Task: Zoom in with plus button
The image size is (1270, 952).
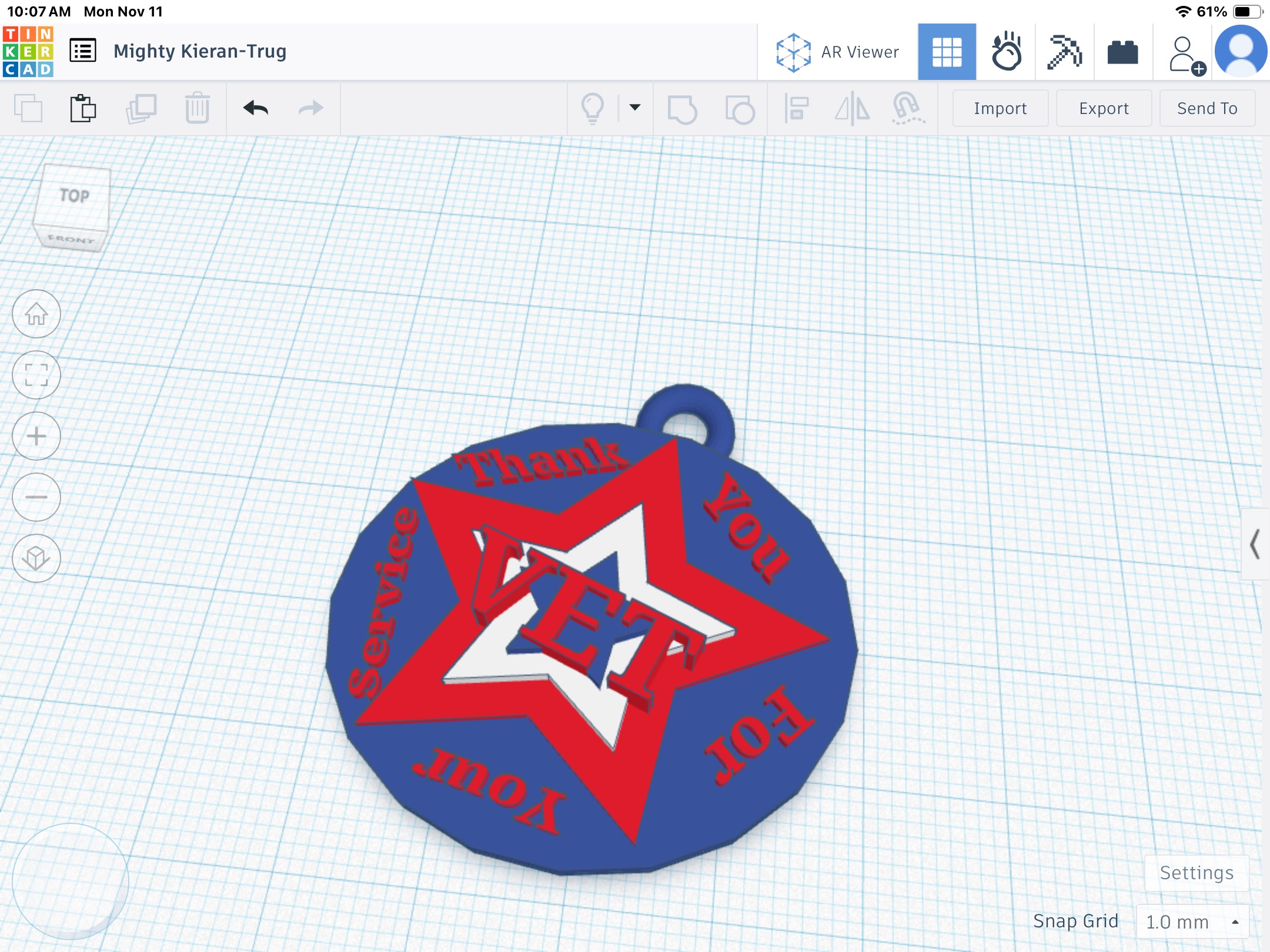Action: click(x=36, y=436)
